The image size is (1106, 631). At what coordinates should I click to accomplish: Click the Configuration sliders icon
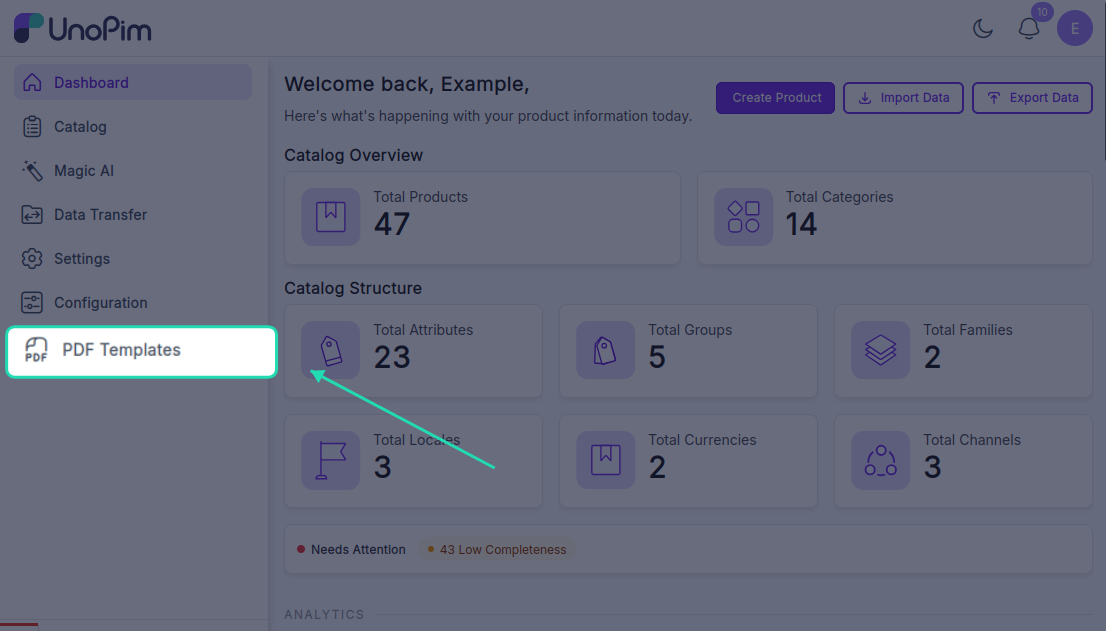[x=32, y=302]
